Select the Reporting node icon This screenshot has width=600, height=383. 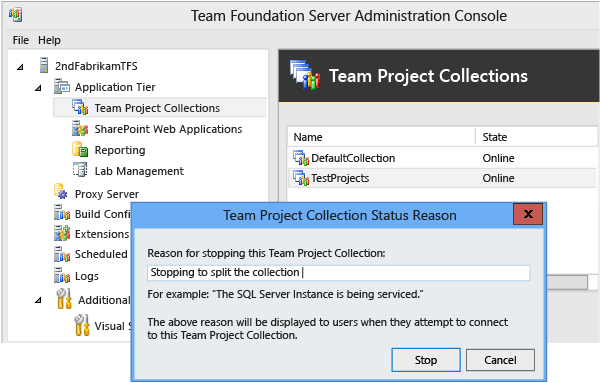pyautogui.click(x=80, y=150)
